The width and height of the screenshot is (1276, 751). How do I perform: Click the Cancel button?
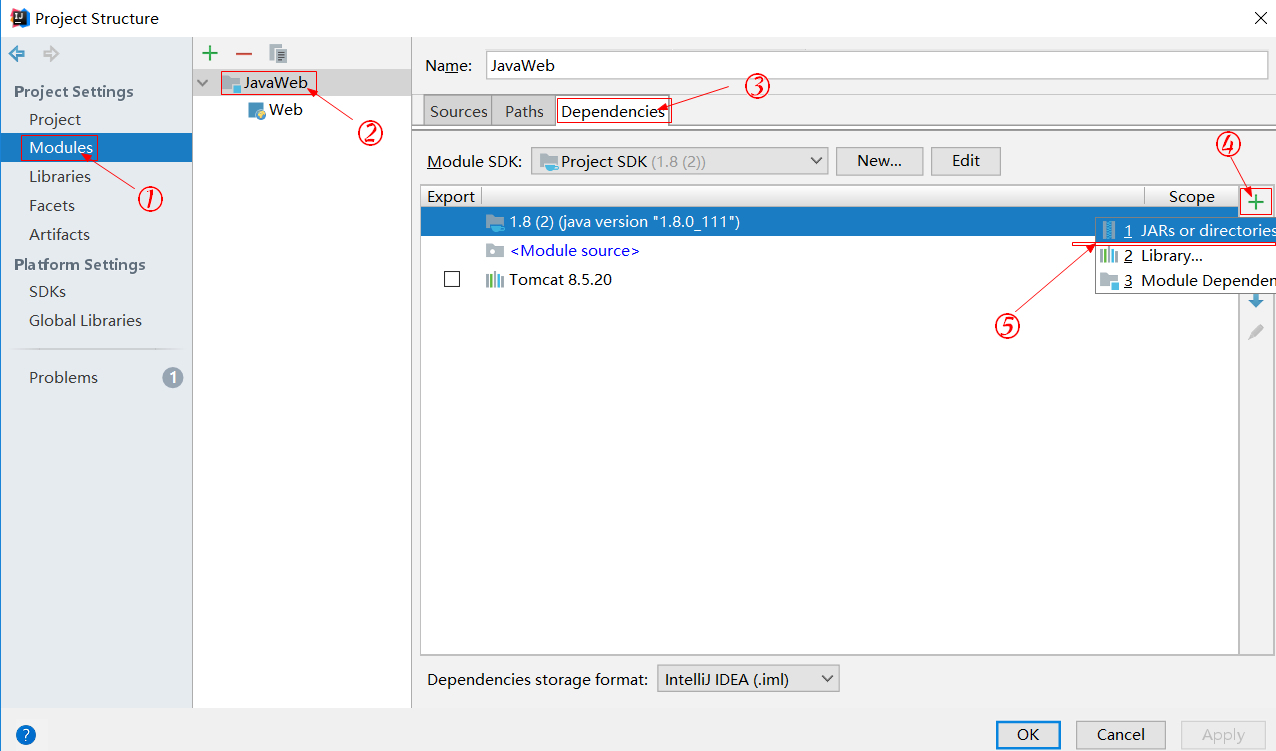tap(1120, 735)
